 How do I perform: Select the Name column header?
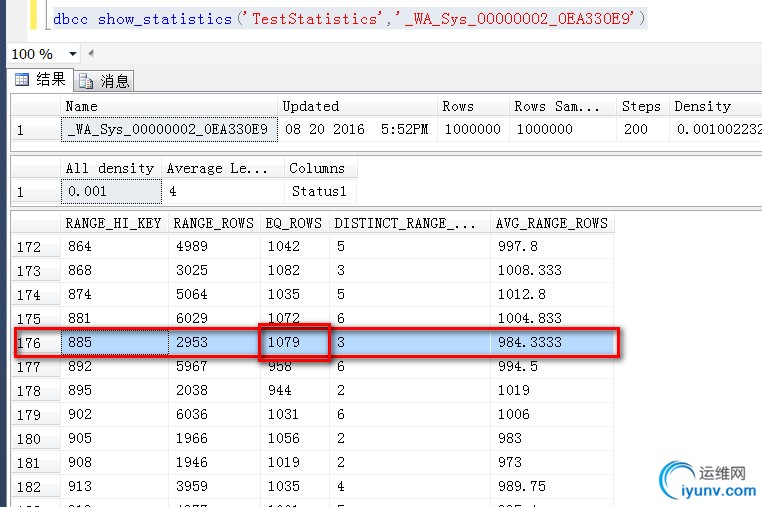pos(169,106)
